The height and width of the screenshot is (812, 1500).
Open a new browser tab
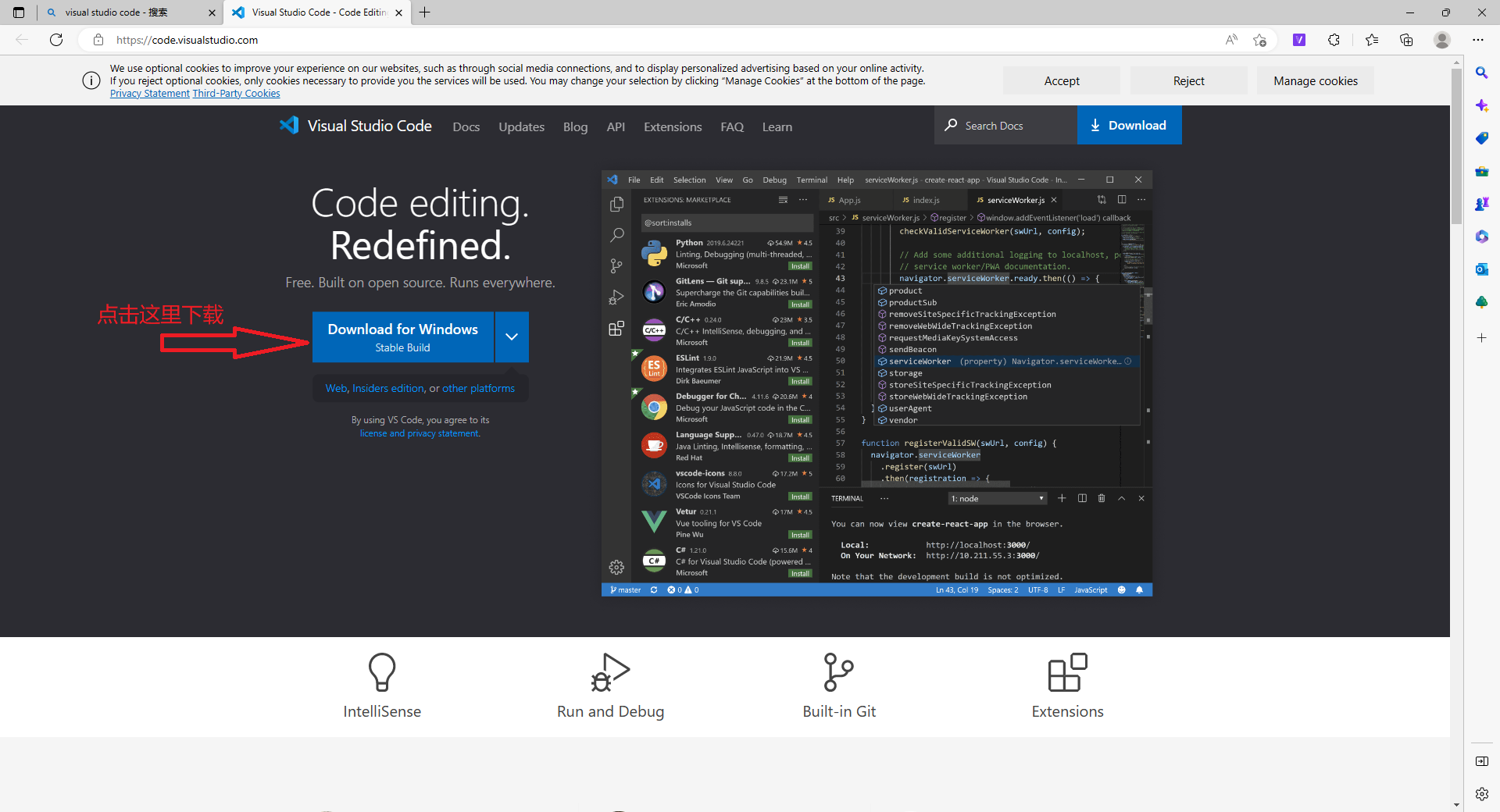(425, 12)
